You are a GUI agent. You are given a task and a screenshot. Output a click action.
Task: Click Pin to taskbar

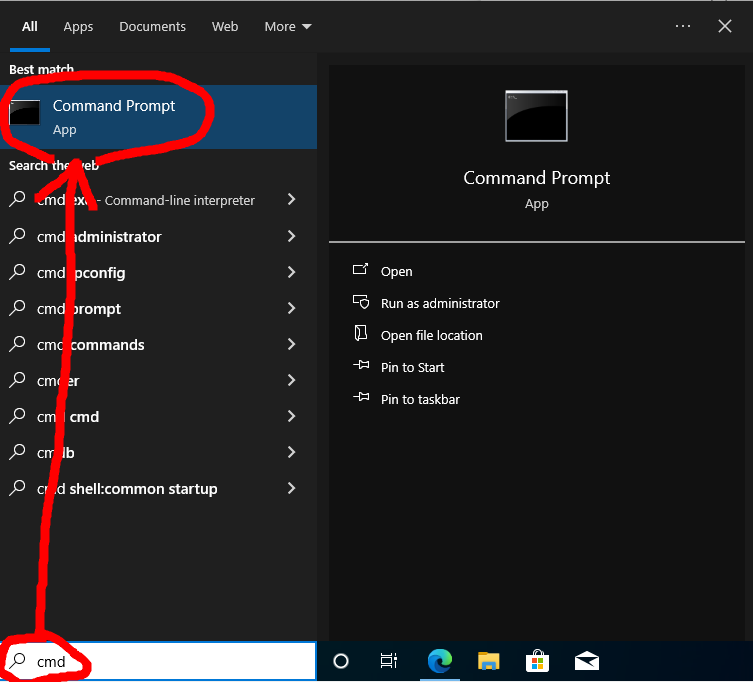(420, 399)
